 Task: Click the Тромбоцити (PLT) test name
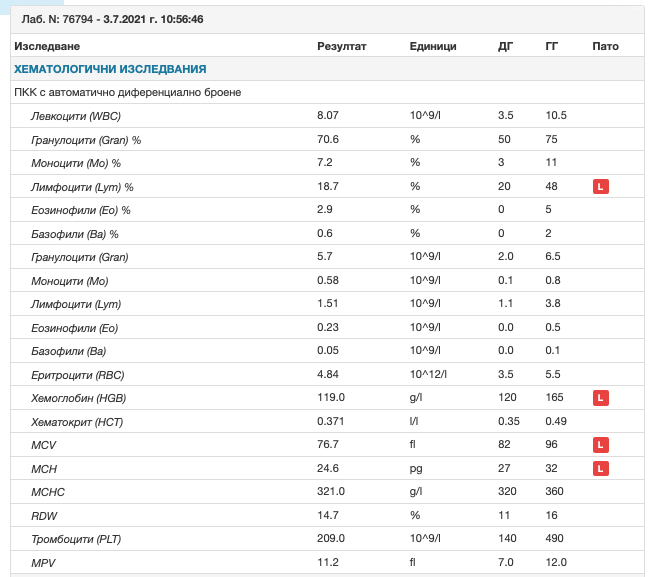click(80, 538)
